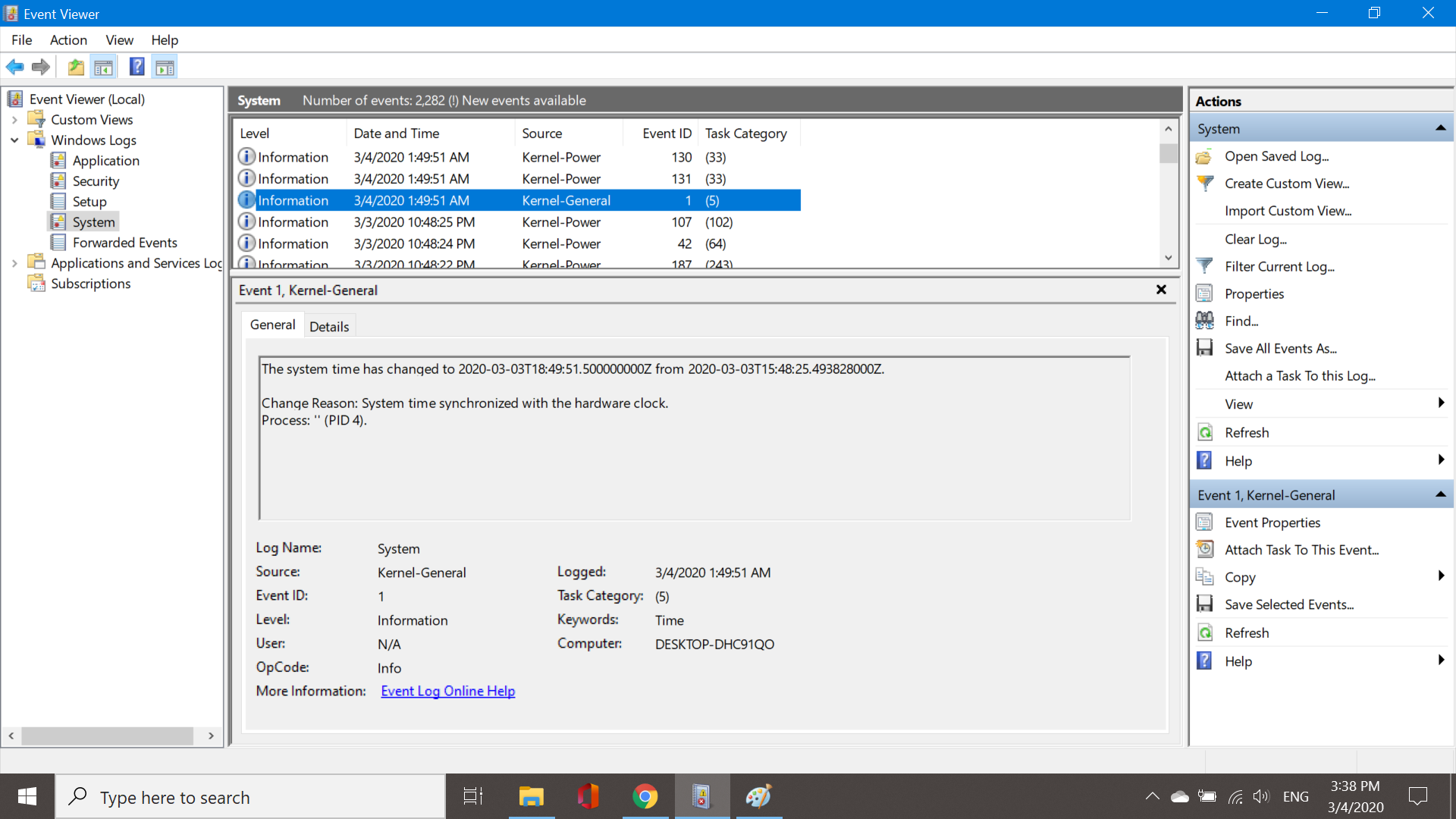Click the Create Custom View funnel icon

pyautogui.click(x=1204, y=184)
